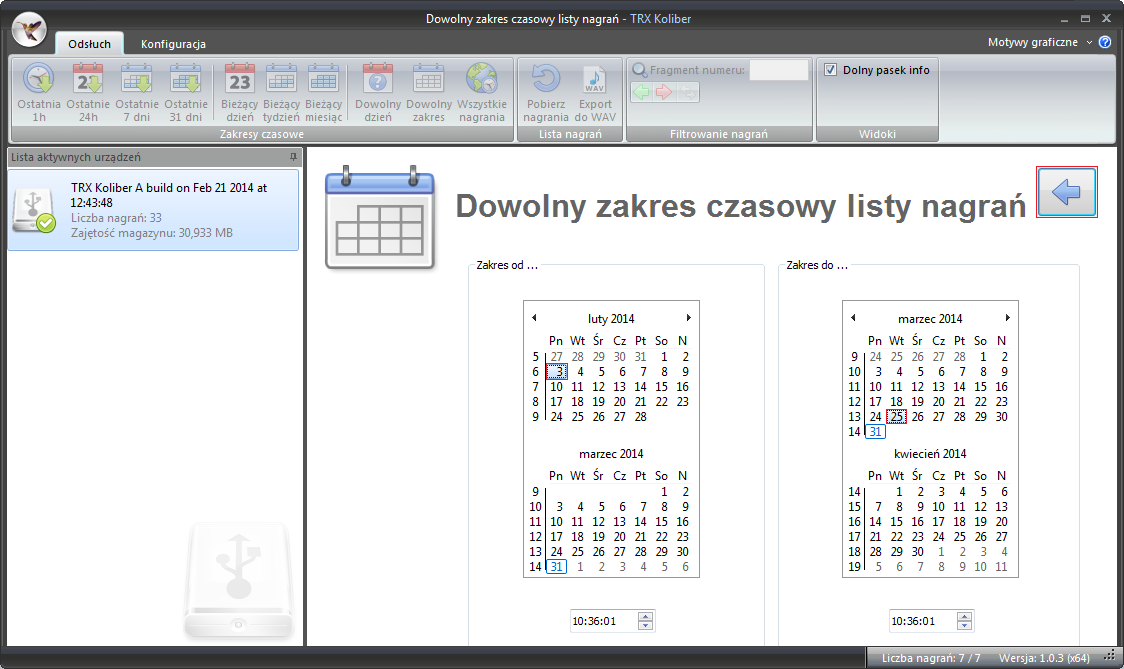Select 3 luty in Zakres od calendar
This screenshot has width=1124, height=669.
pos(557,371)
